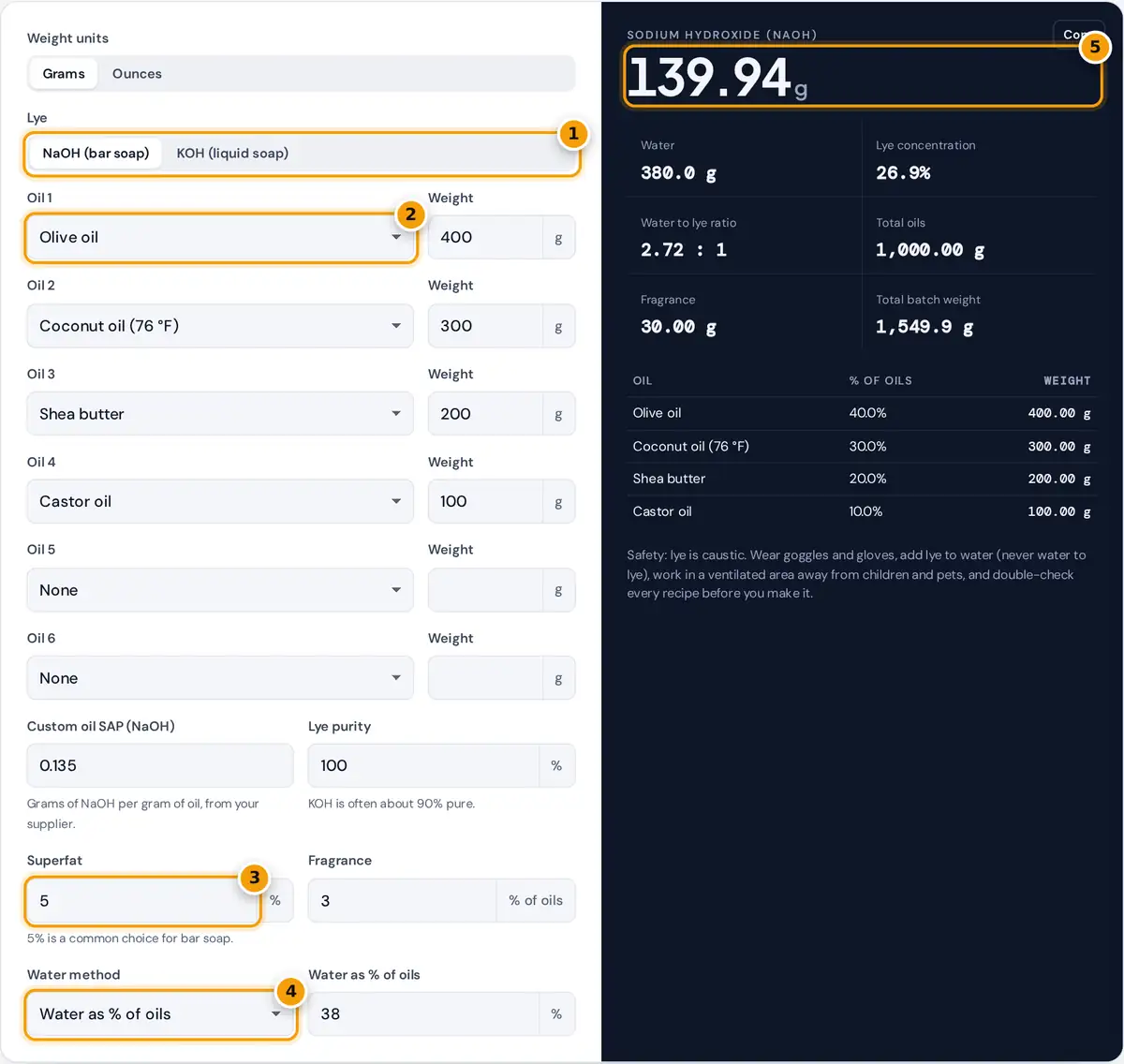
Task: Click the Coconut oil (76 °F) results row
Action: click(862, 447)
